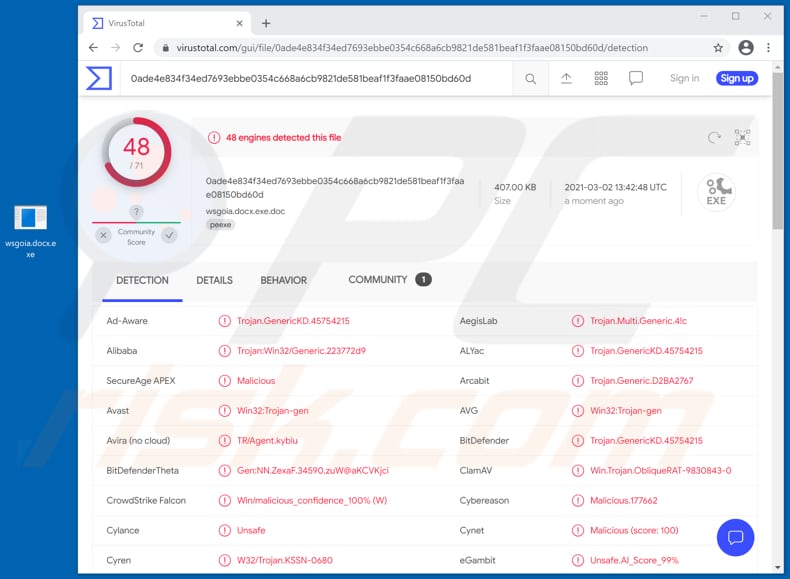Click the Sign in link
The height and width of the screenshot is (579, 790).
click(684, 78)
